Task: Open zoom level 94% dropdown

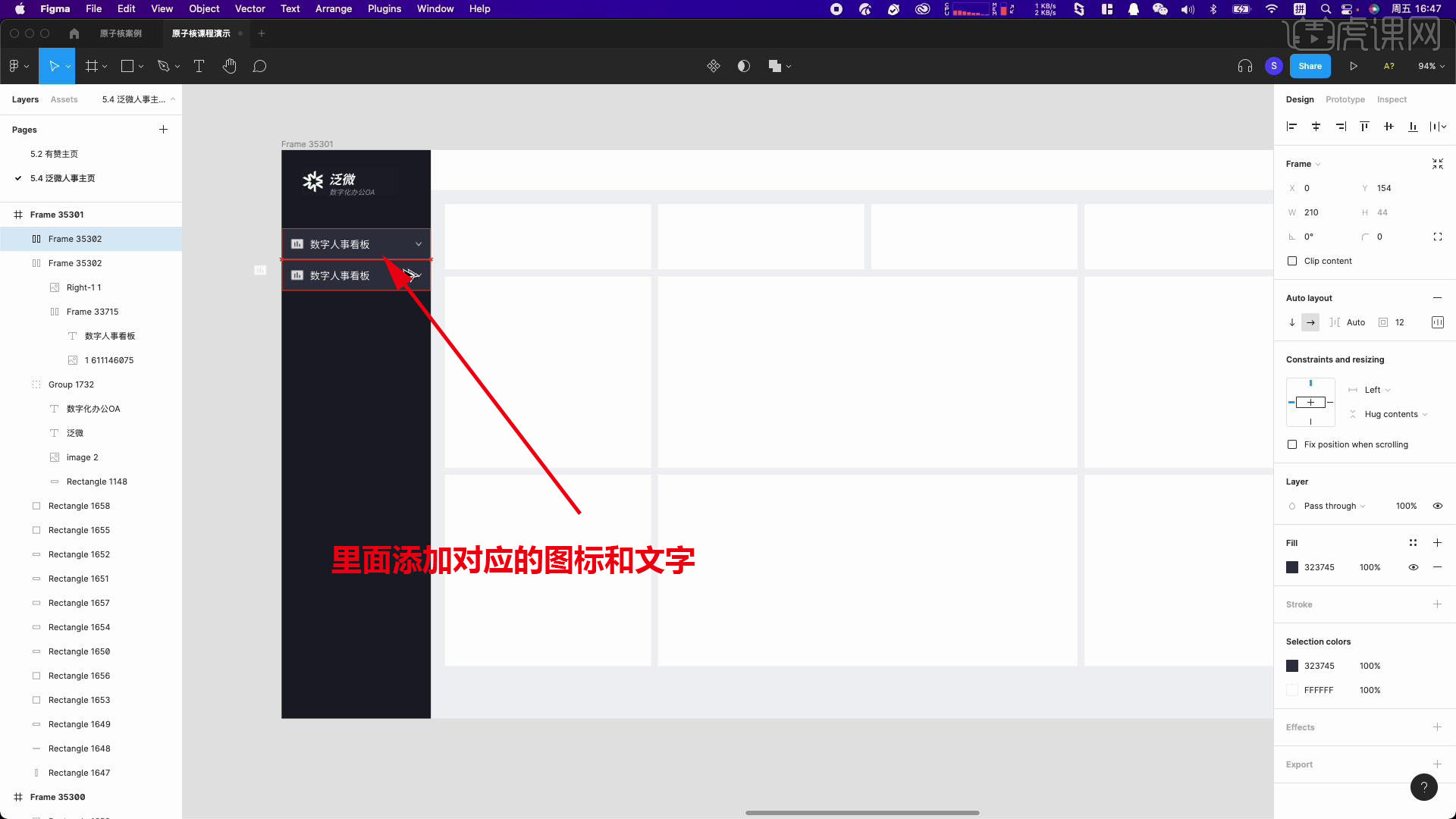Action: (1430, 66)
